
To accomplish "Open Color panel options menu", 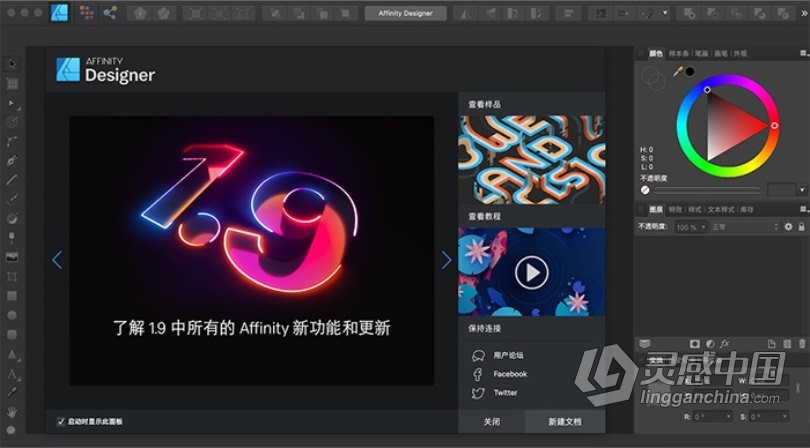I will (x=804, y=53).
